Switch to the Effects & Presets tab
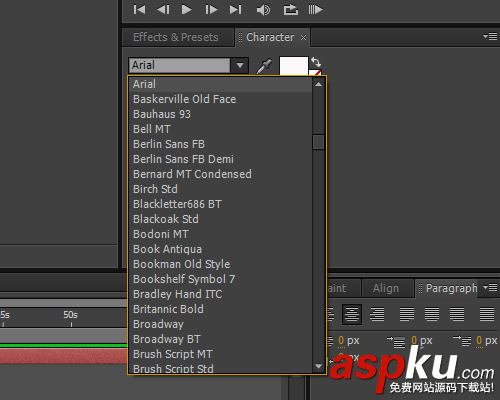The width and height of the screenshot is (500, 400). coord(176,37)
